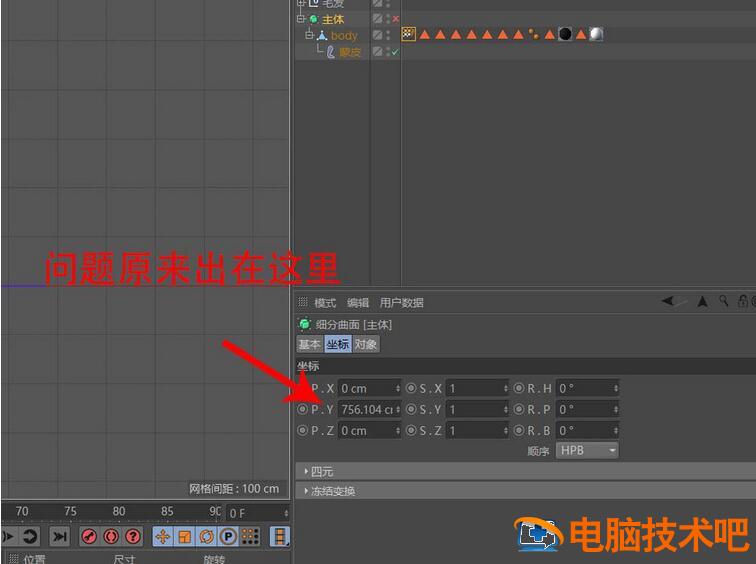The height and width of the screenshot is (564, 756).
Task: Click the search magnifier in attribute manager
Action: 724,301
